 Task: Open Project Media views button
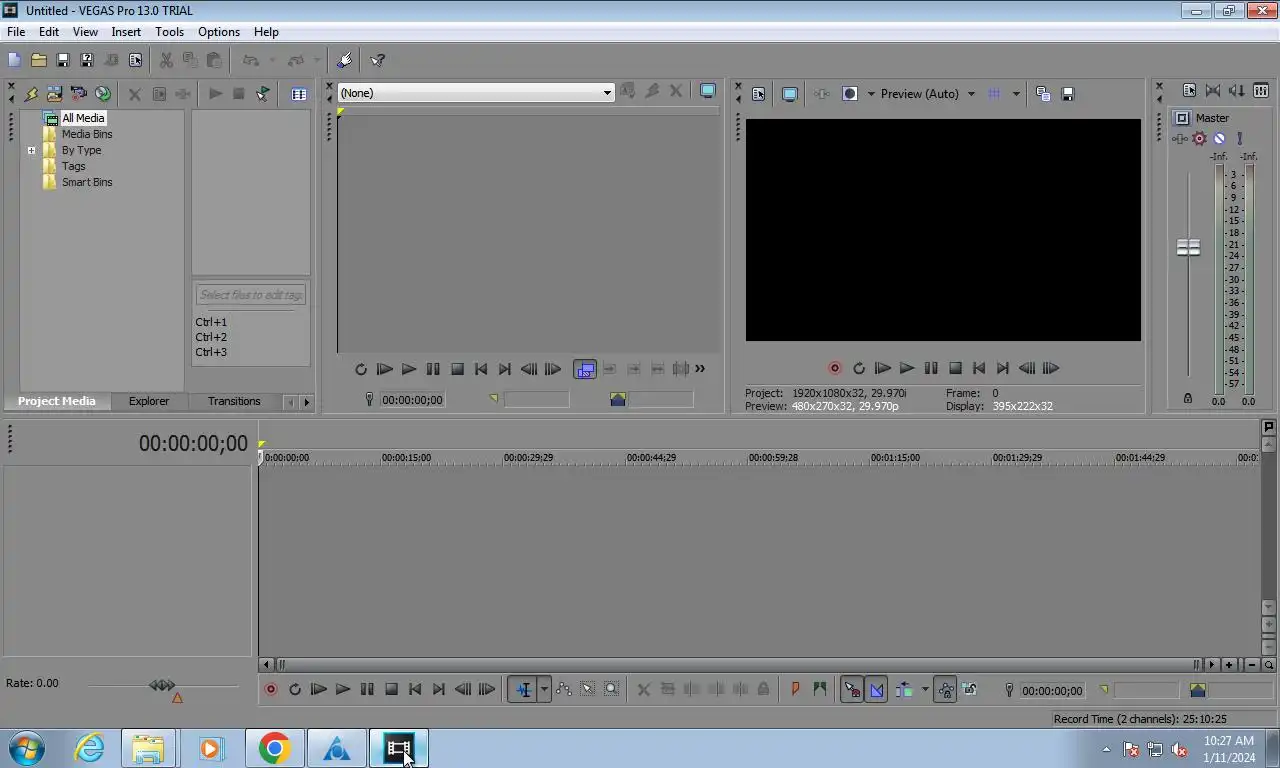pos(299,94)
